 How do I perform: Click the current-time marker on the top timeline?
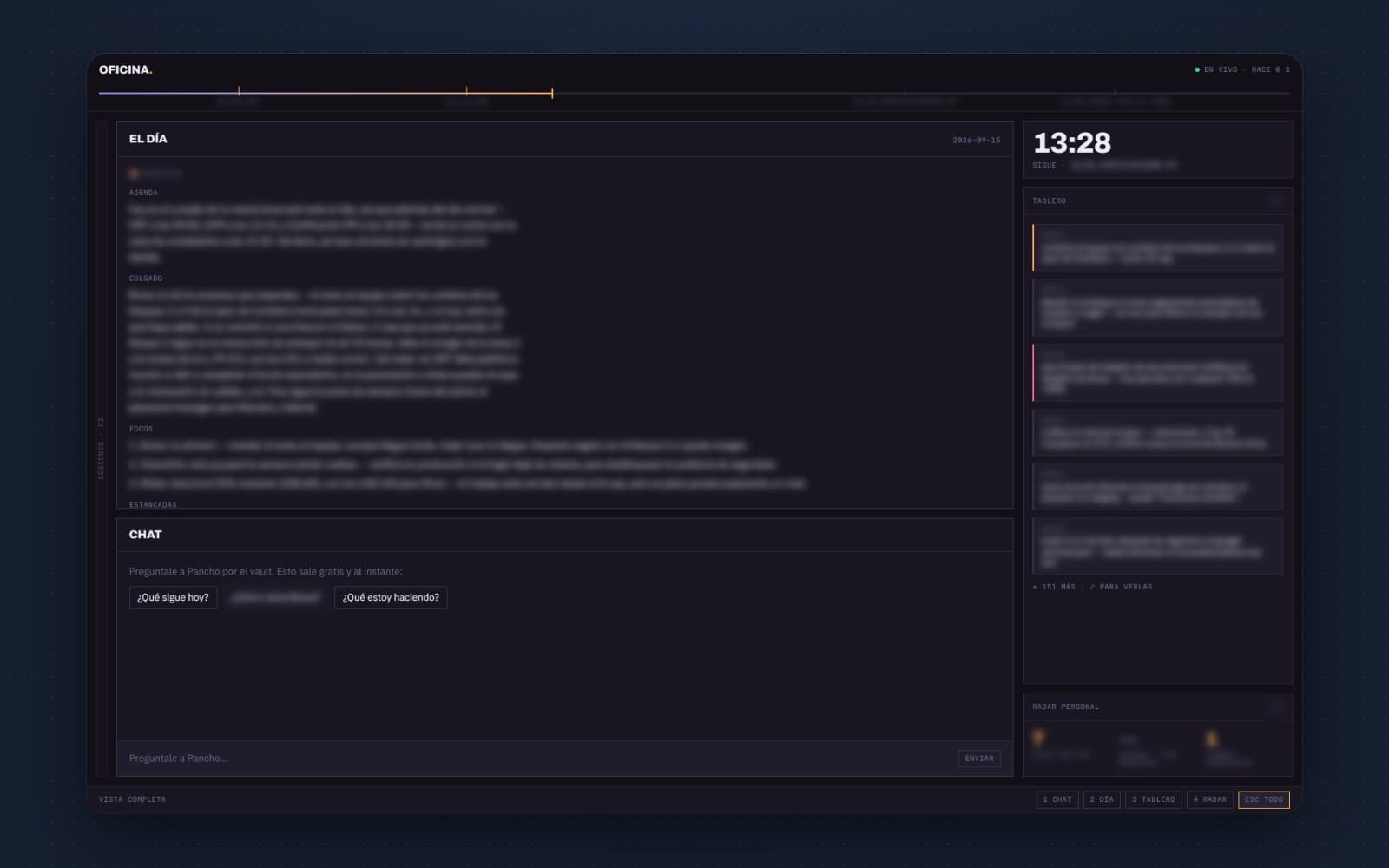pyautogui.click(x=552, y=92)
